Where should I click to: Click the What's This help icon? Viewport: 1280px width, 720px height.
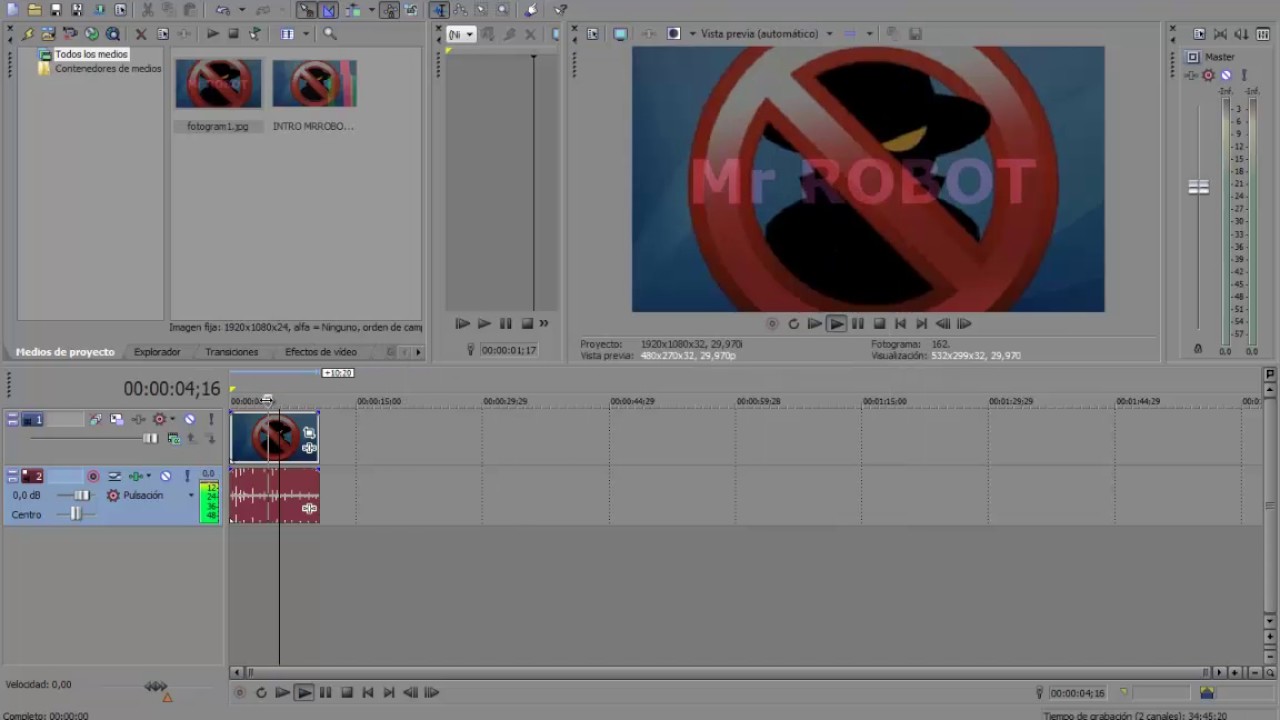pyautogui.click(x=561, y=10)
